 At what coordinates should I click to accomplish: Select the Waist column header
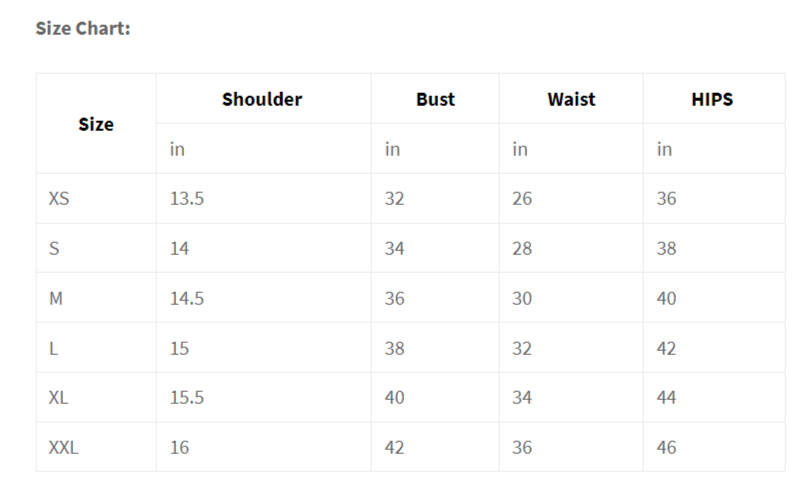click(x=571, y=99)
